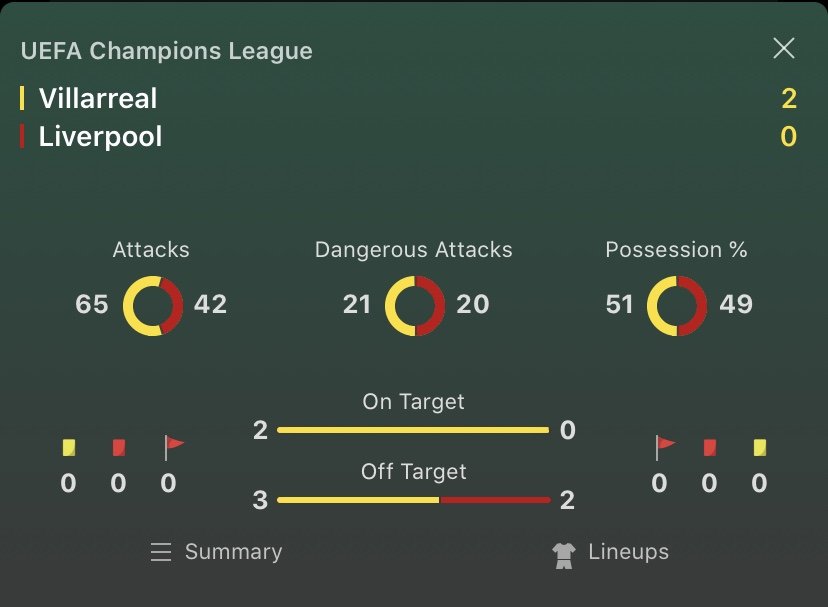
Task: Select the Liverpool team name
Action: pos(100,136)
